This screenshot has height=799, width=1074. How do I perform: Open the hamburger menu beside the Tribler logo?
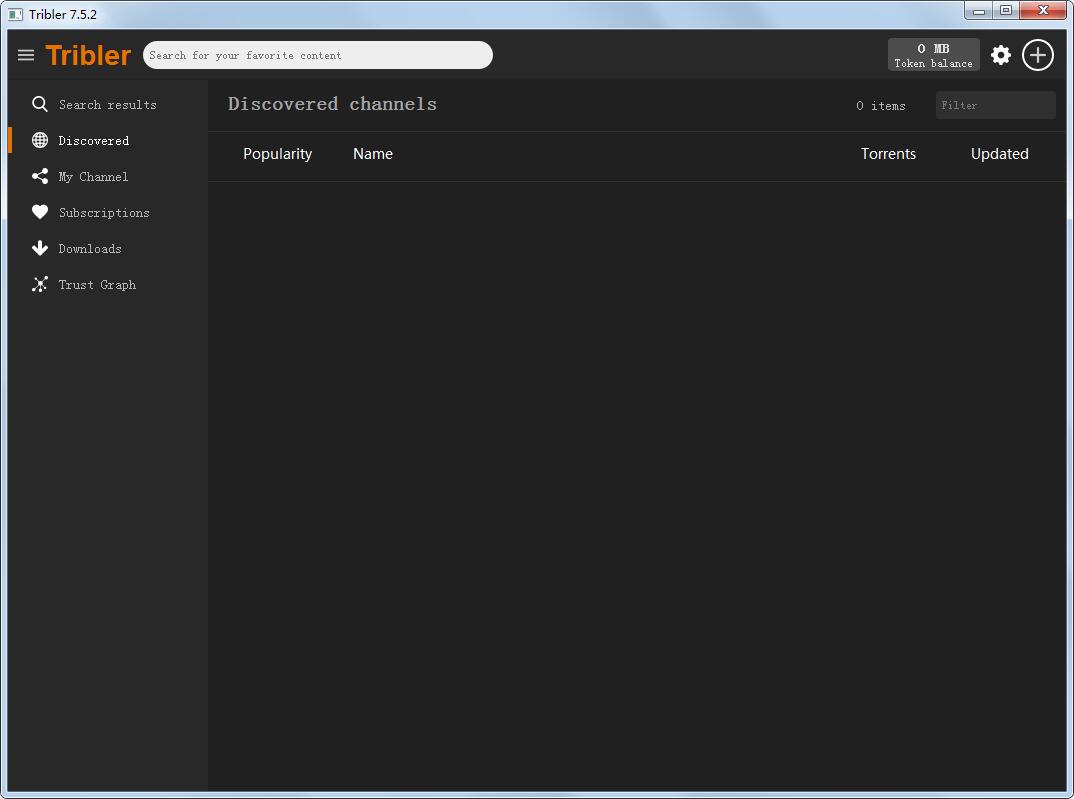click(x=26, y=55)
